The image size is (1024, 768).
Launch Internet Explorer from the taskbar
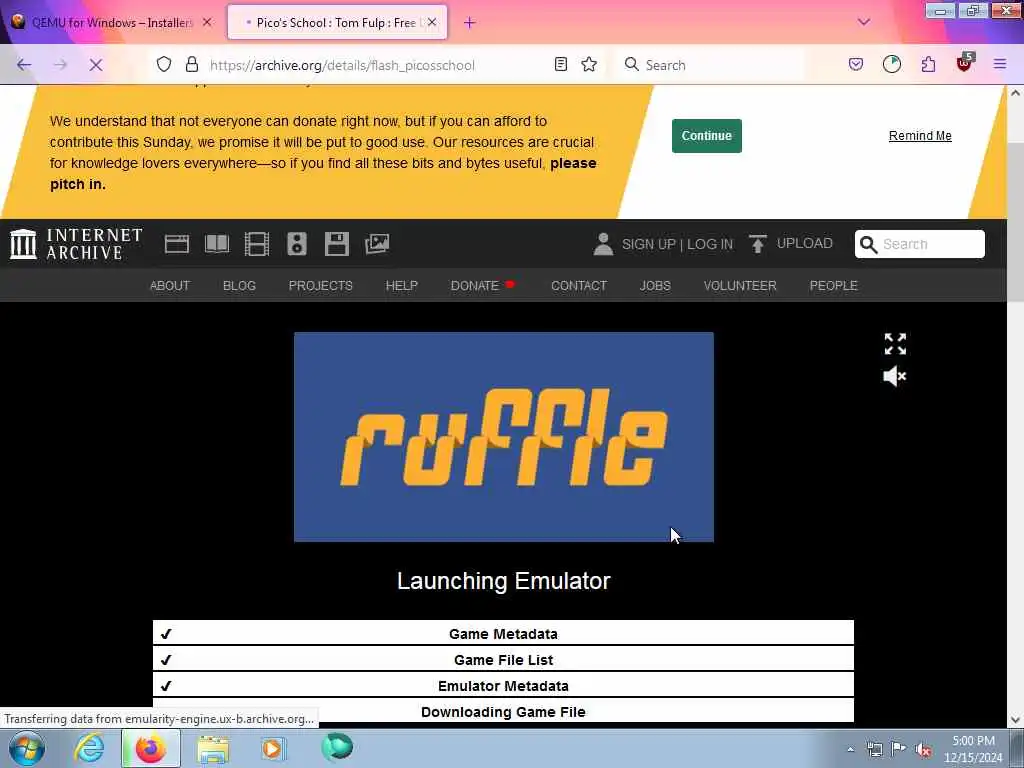tap(89, 748)
